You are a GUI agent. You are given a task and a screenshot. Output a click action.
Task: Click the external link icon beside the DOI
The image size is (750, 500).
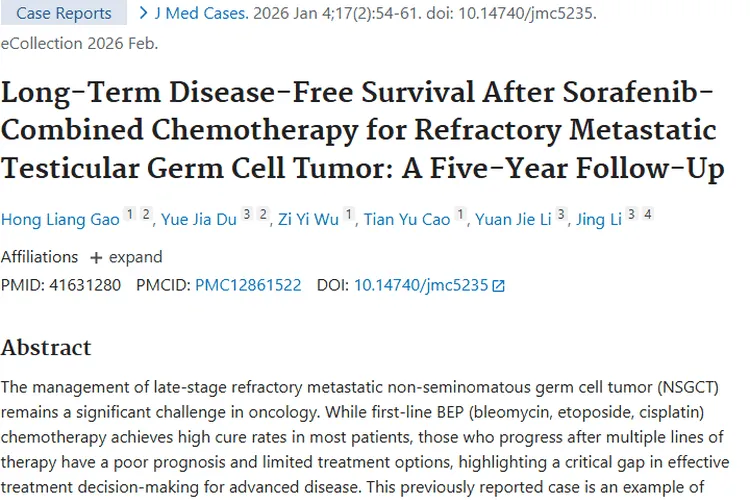(x=499, y=286)
